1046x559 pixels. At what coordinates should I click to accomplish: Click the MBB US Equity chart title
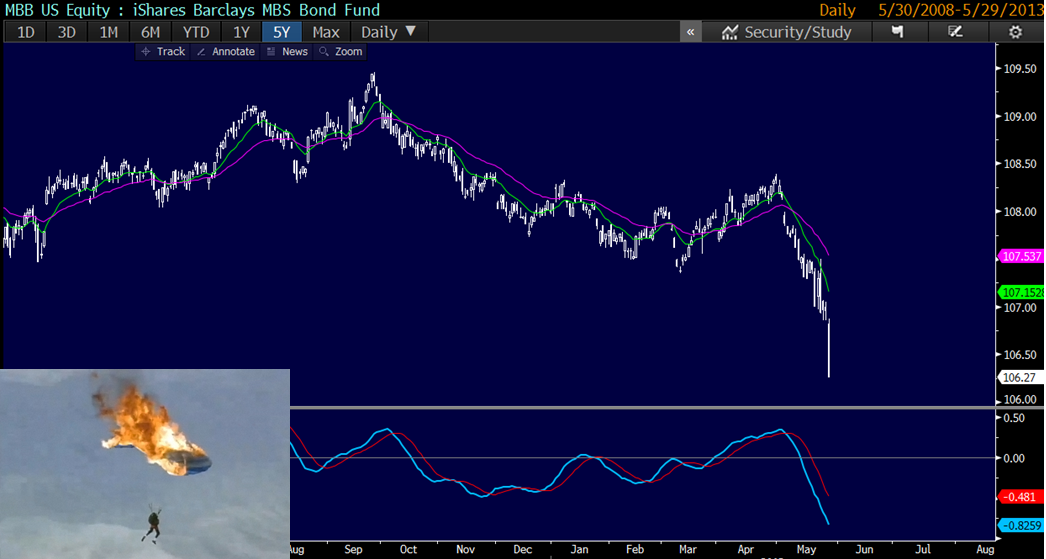point(193,10)
